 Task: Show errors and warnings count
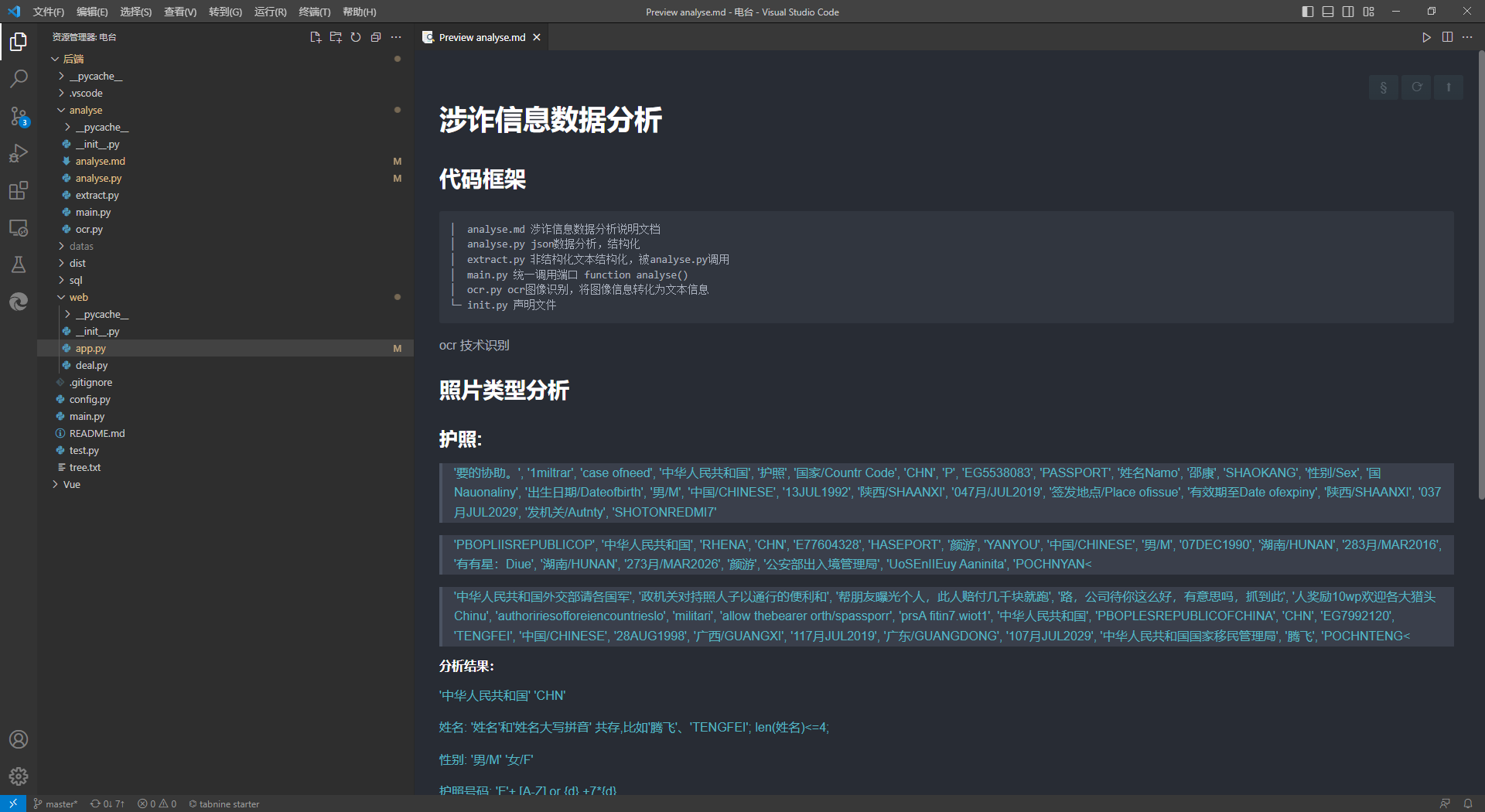point(157,803)
